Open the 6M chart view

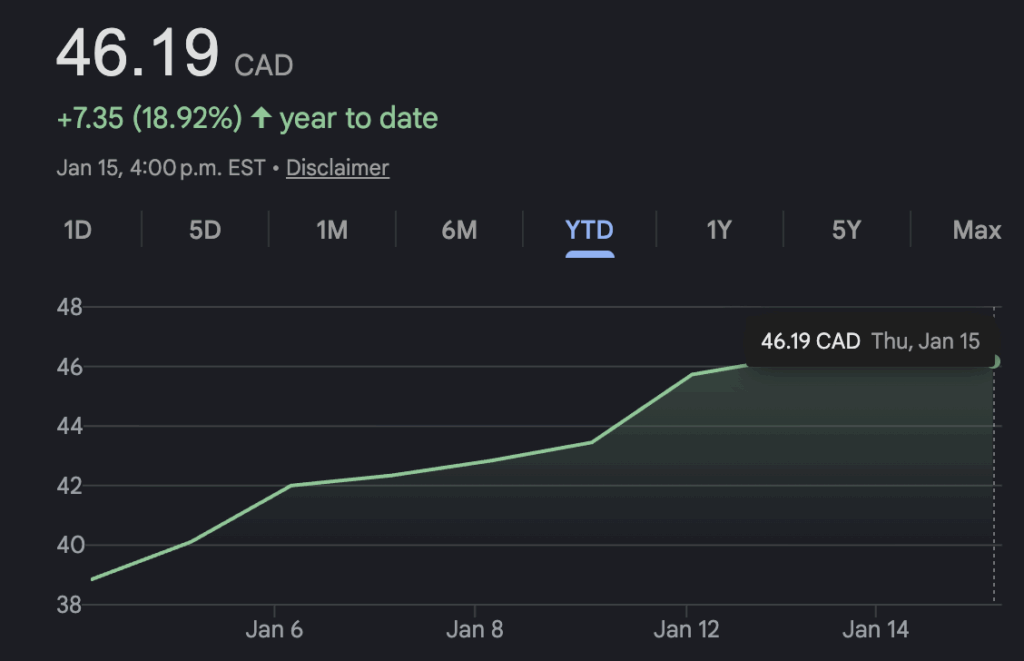point(459,230)
